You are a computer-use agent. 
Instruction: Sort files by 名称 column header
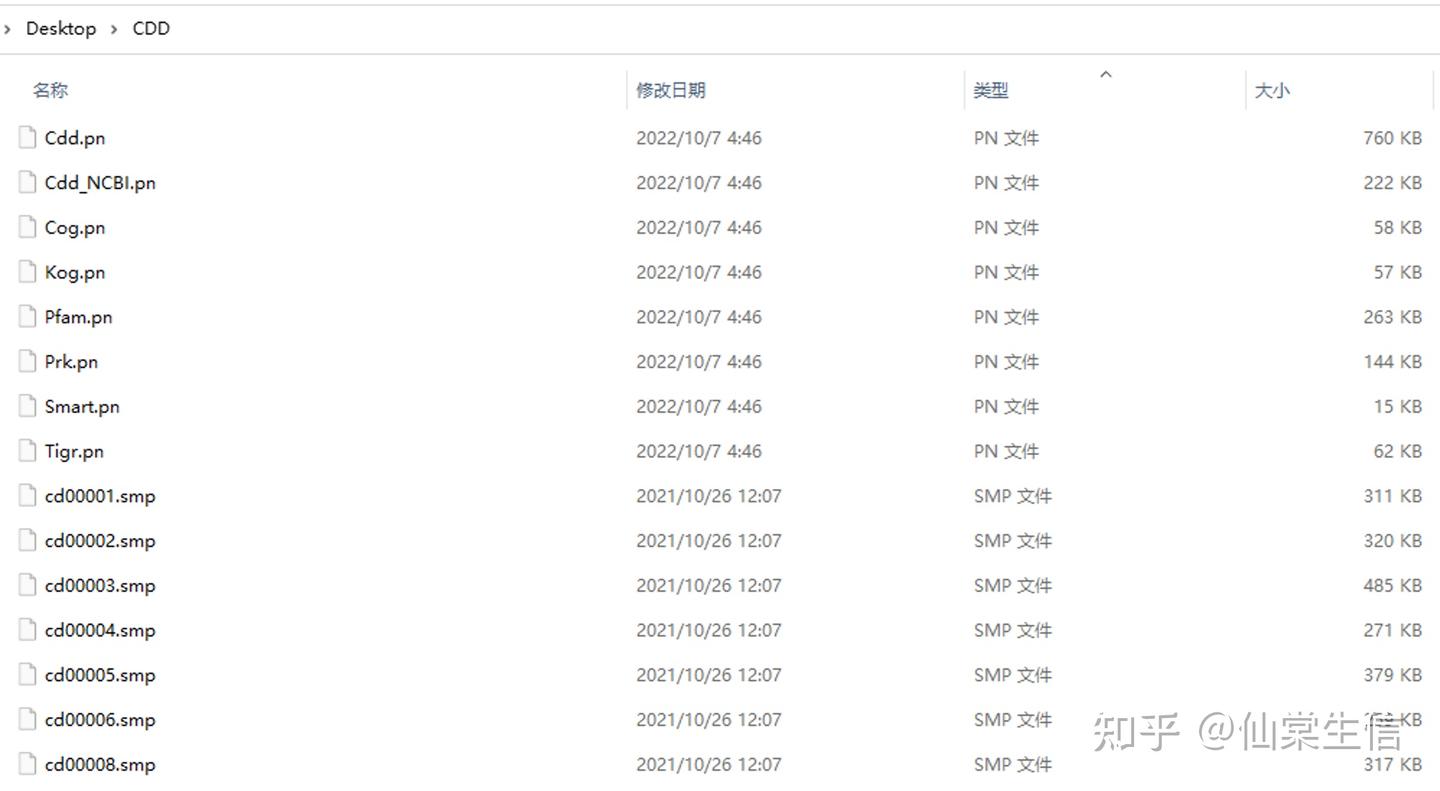tap(51, 90)
